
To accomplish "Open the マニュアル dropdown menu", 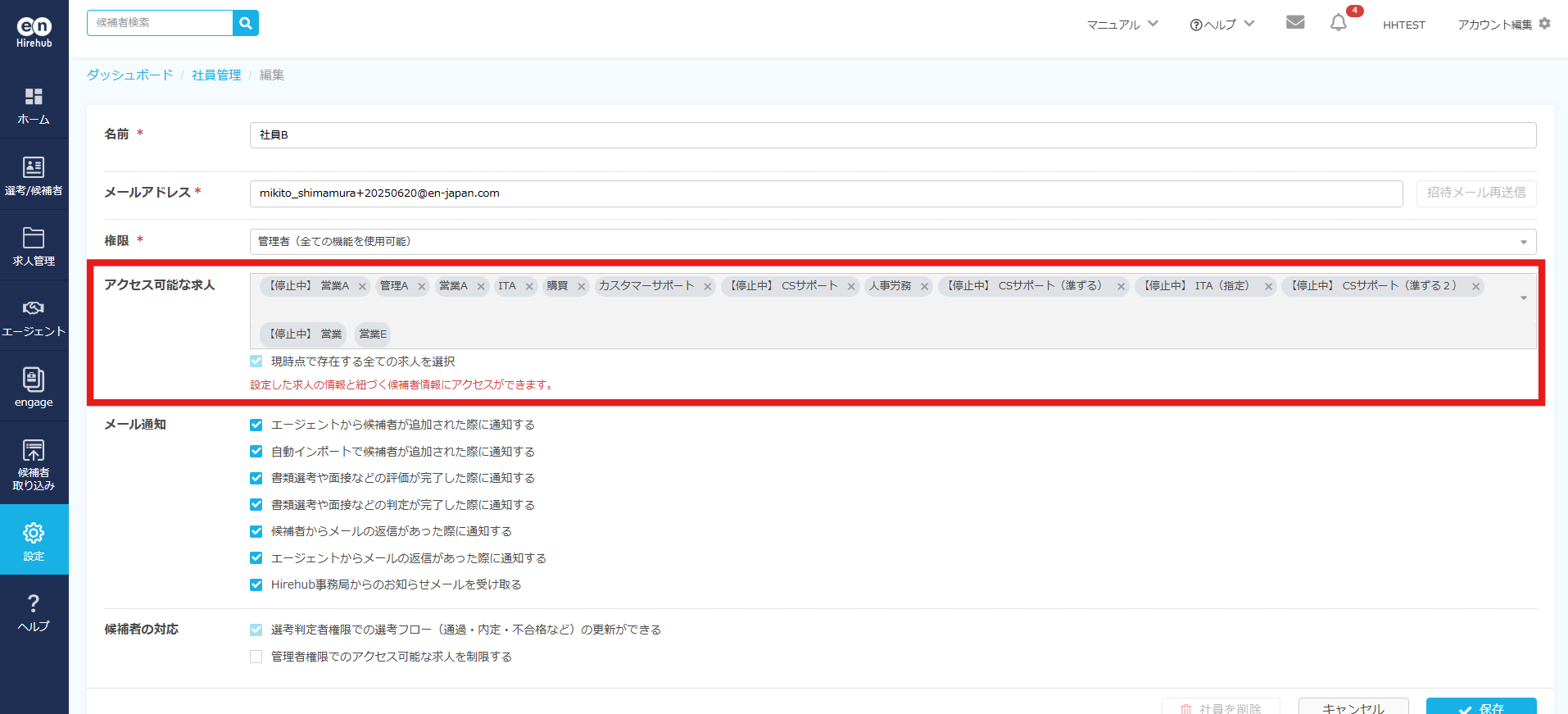I will click(1122, 25).
